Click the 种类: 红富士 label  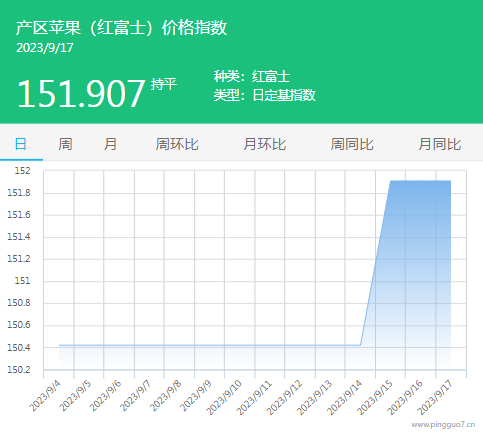(x=252, y=76)
